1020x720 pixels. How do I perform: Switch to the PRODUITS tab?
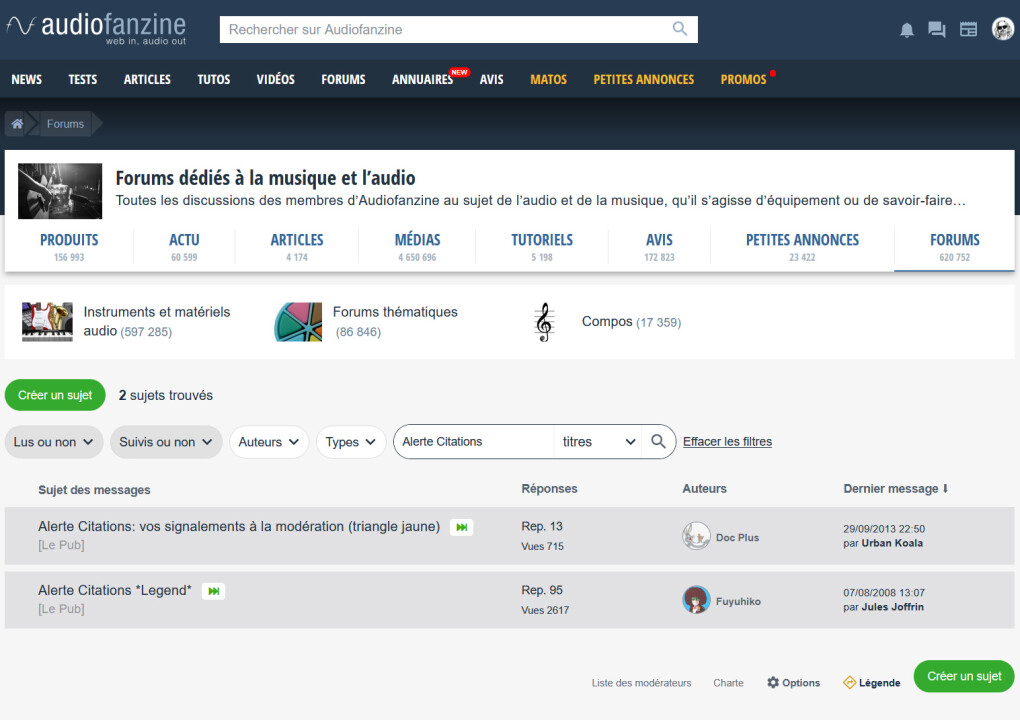[x=69, y=247]
